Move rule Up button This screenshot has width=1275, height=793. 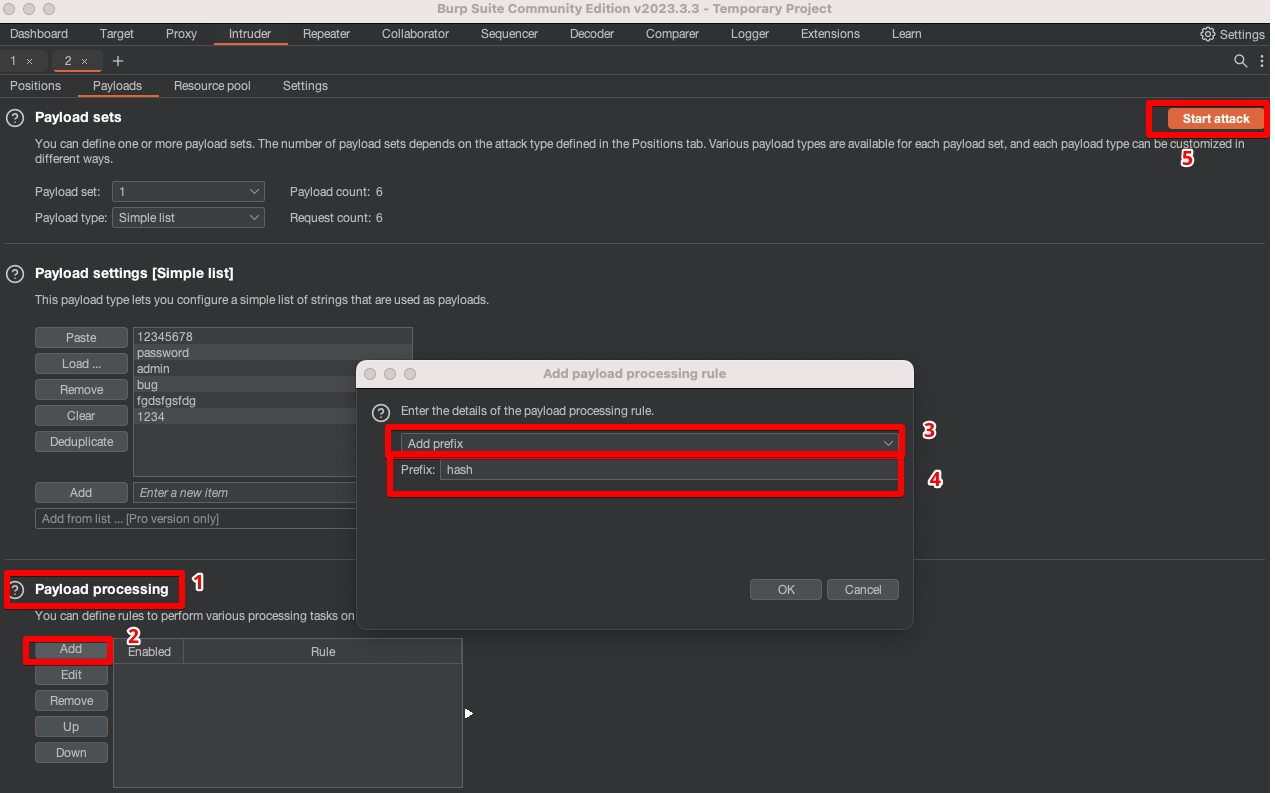(x=71, y=727)
